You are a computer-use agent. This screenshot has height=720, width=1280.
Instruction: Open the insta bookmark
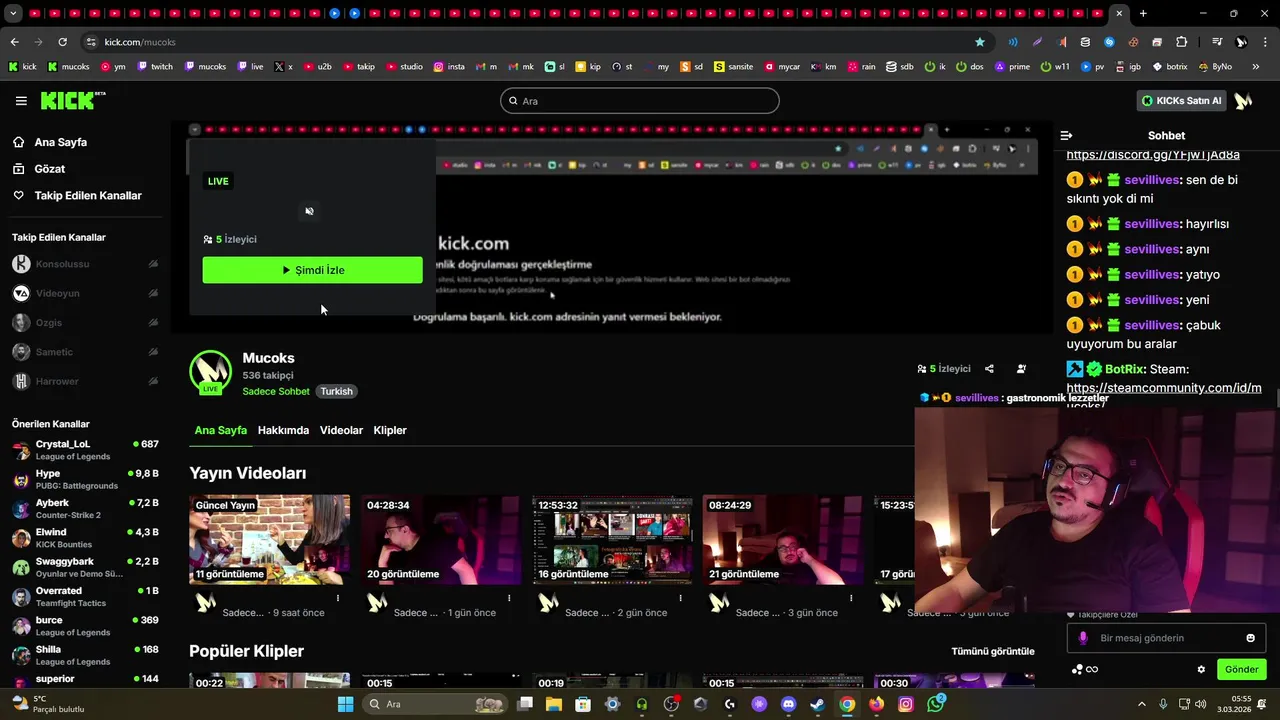[x=449, y=67]
